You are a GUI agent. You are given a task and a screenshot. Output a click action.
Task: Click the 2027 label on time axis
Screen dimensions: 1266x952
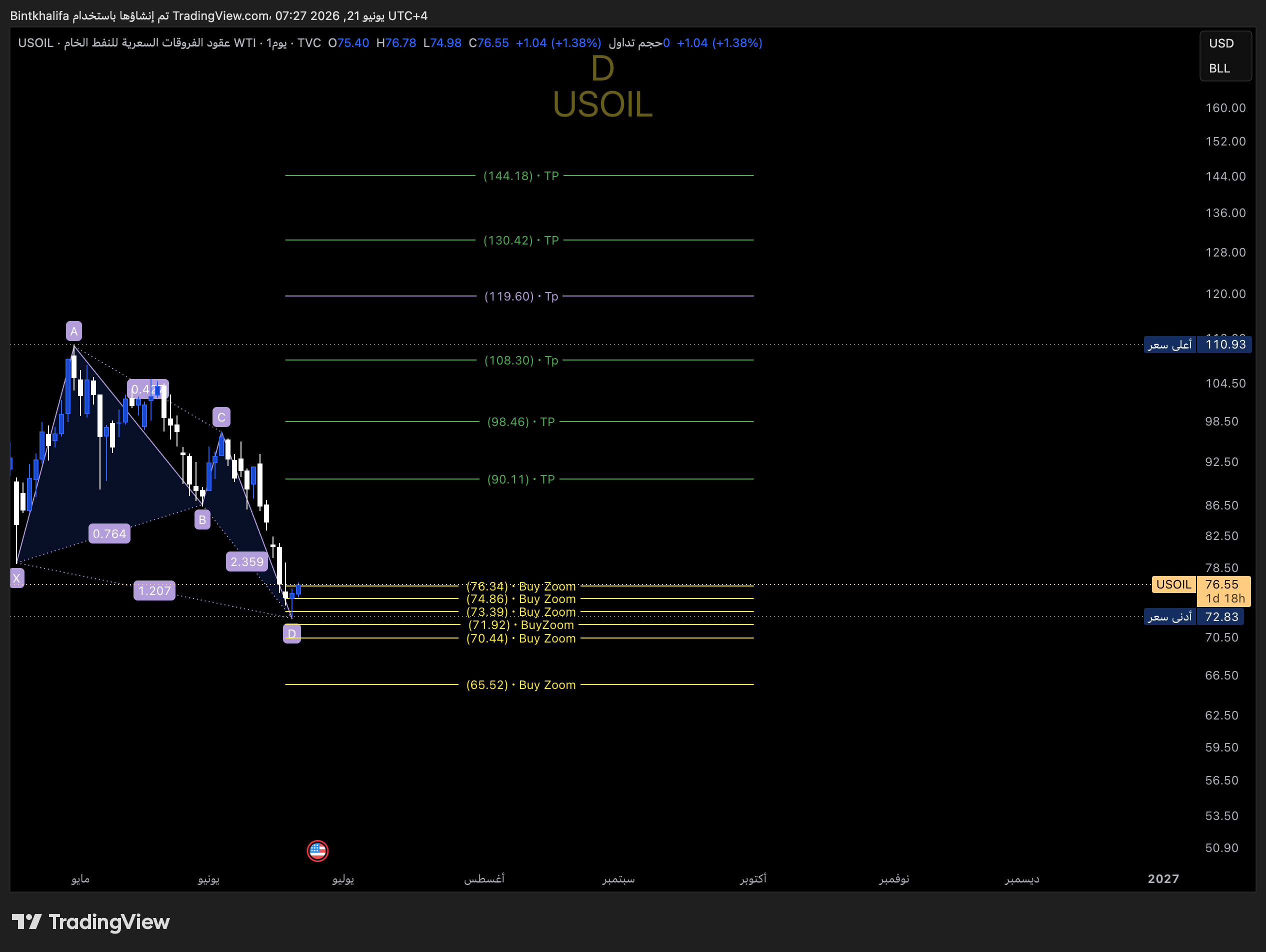[1163, 878]
